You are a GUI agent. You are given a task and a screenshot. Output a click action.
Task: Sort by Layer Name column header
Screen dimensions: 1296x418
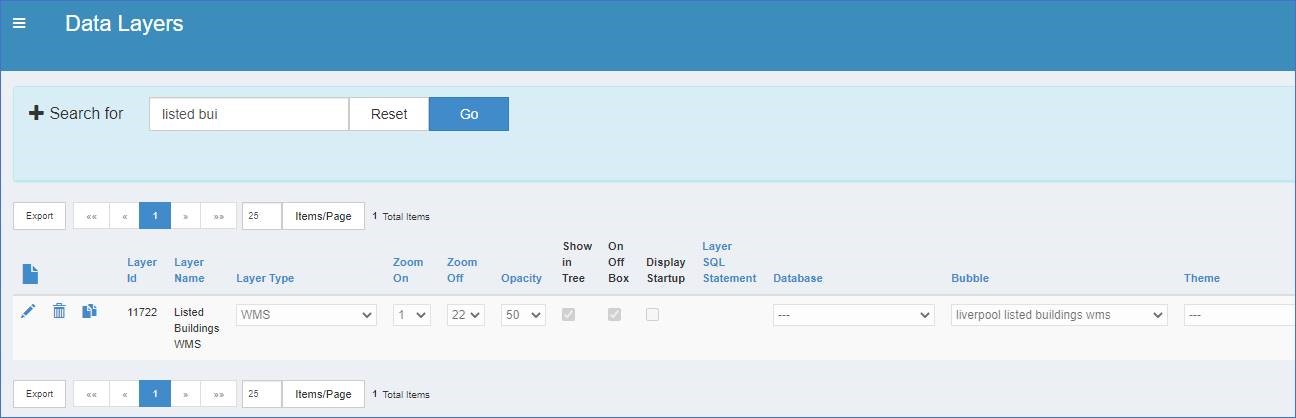tap(189, 270)
